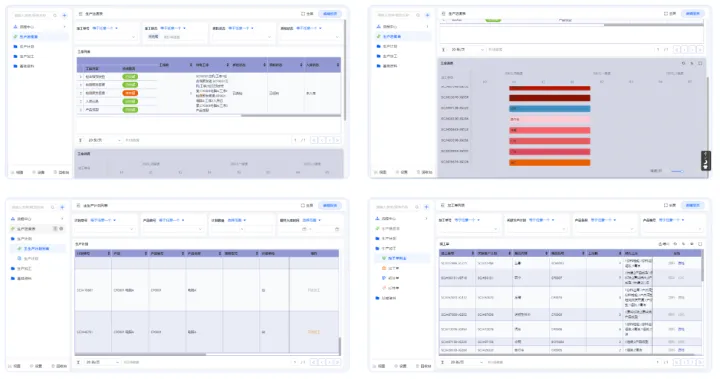Select the highlighted green-icon sub-item in bottom-right sidebar
The image size is (720, 379).
pos(403,258)
